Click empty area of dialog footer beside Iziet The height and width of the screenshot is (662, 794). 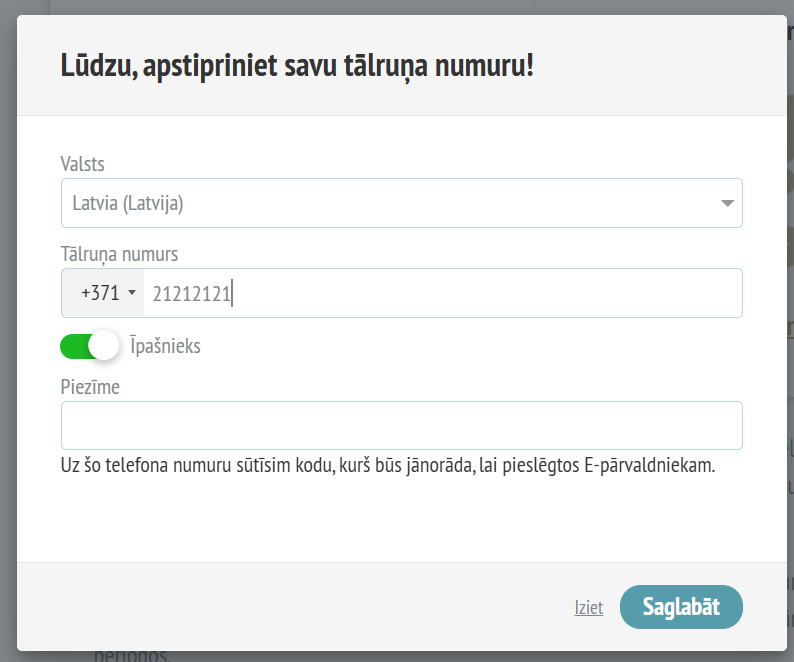(x=294, y=607)
